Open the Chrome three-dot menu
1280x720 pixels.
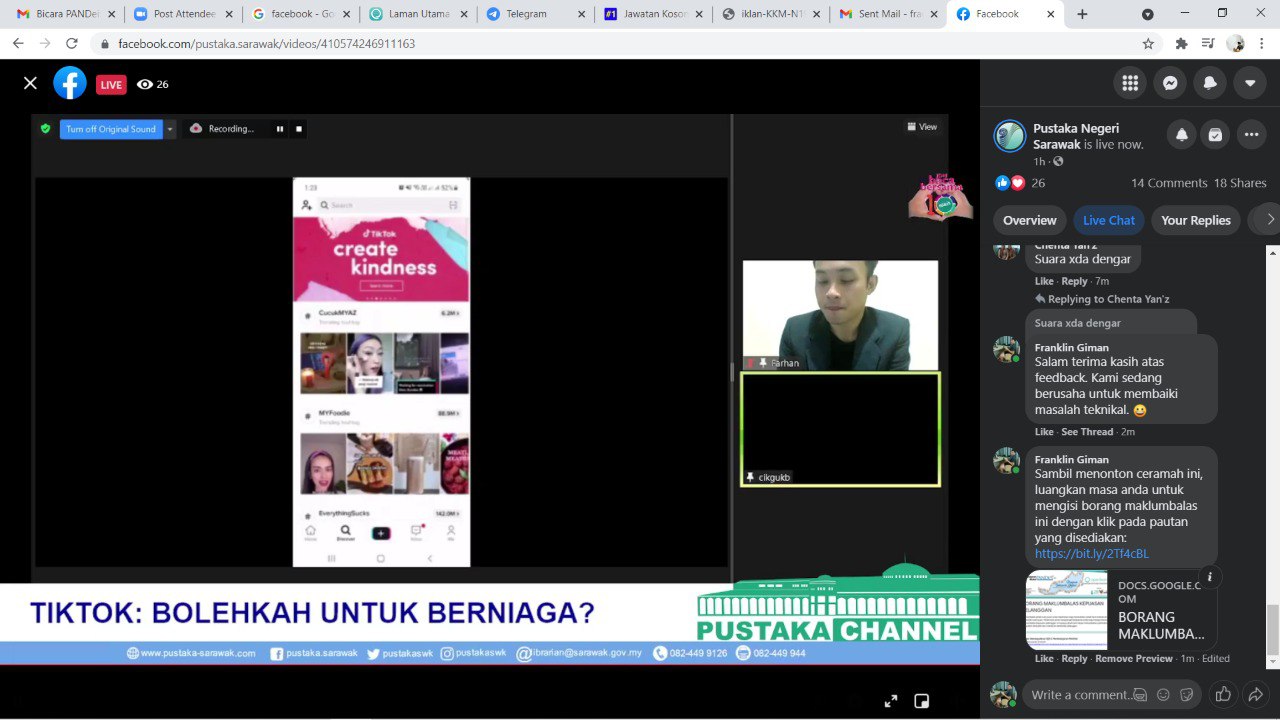tap(1263, 44)
